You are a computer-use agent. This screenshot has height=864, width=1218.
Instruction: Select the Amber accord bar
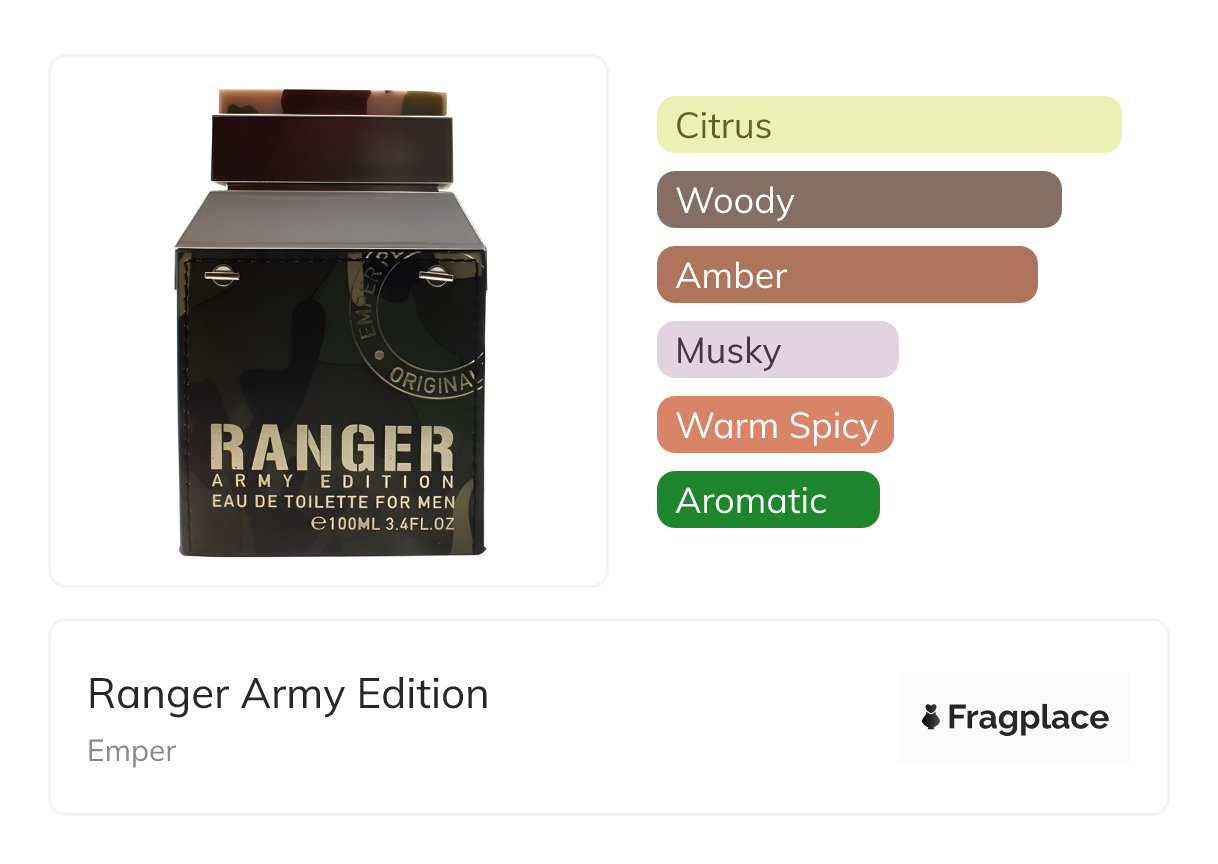[847, 275]
